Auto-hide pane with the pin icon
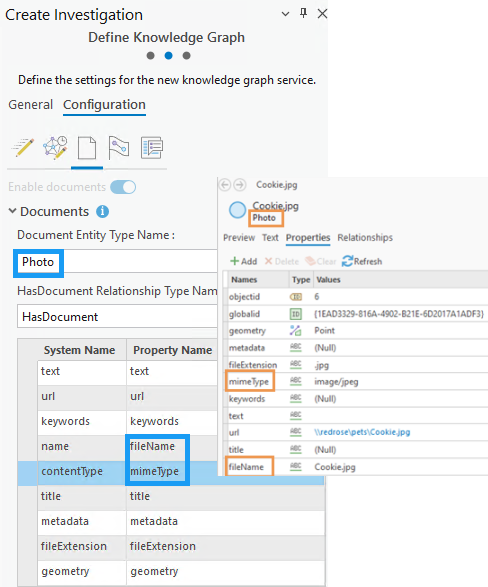Viewport: 488px width, 587px height. coord(304,13)
